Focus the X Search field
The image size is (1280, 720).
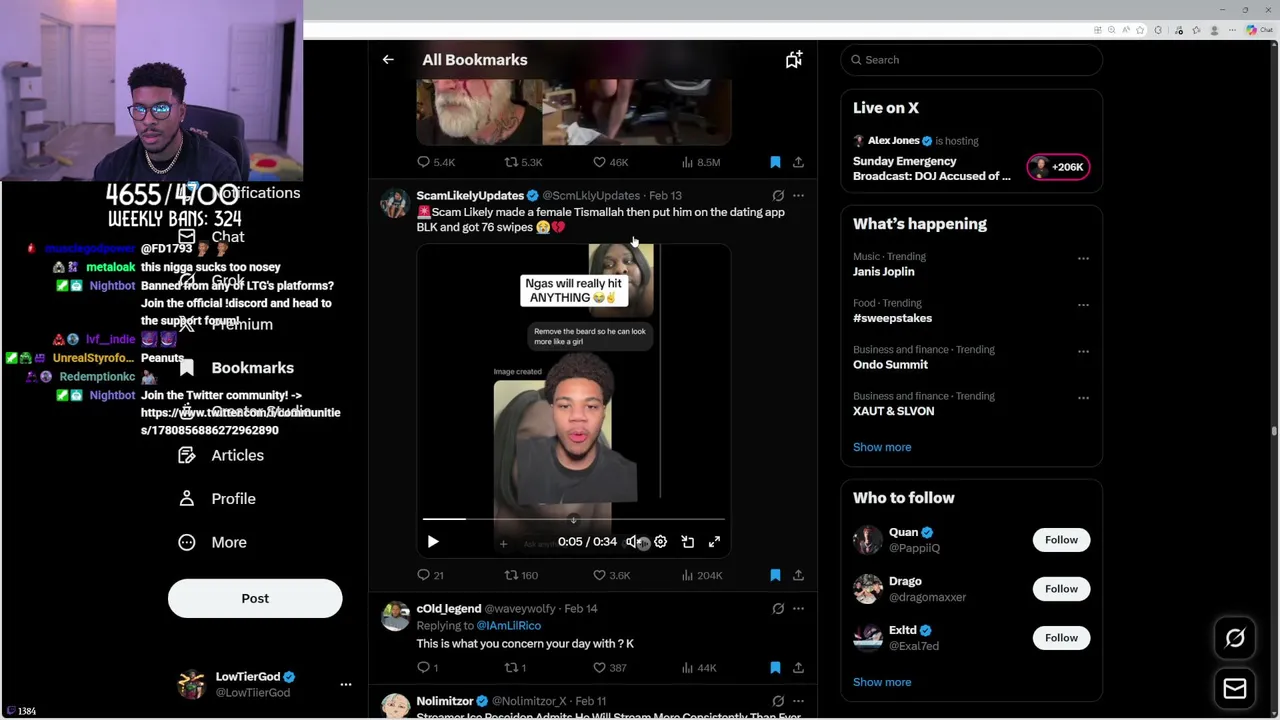(x=971, y=60)
